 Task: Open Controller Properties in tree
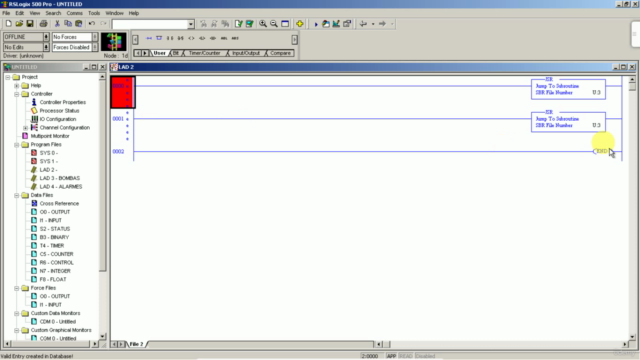pyautogui.click(x=62, y=102)
